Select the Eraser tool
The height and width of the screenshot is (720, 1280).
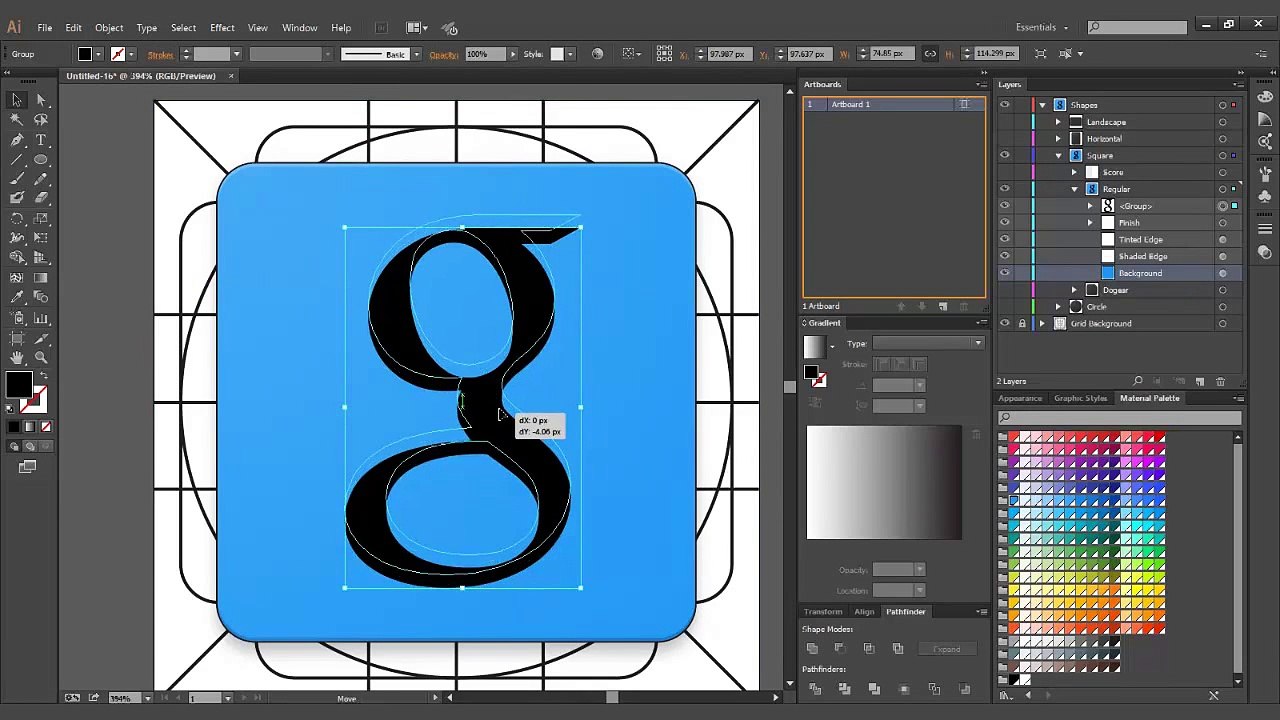click(41, 199)
